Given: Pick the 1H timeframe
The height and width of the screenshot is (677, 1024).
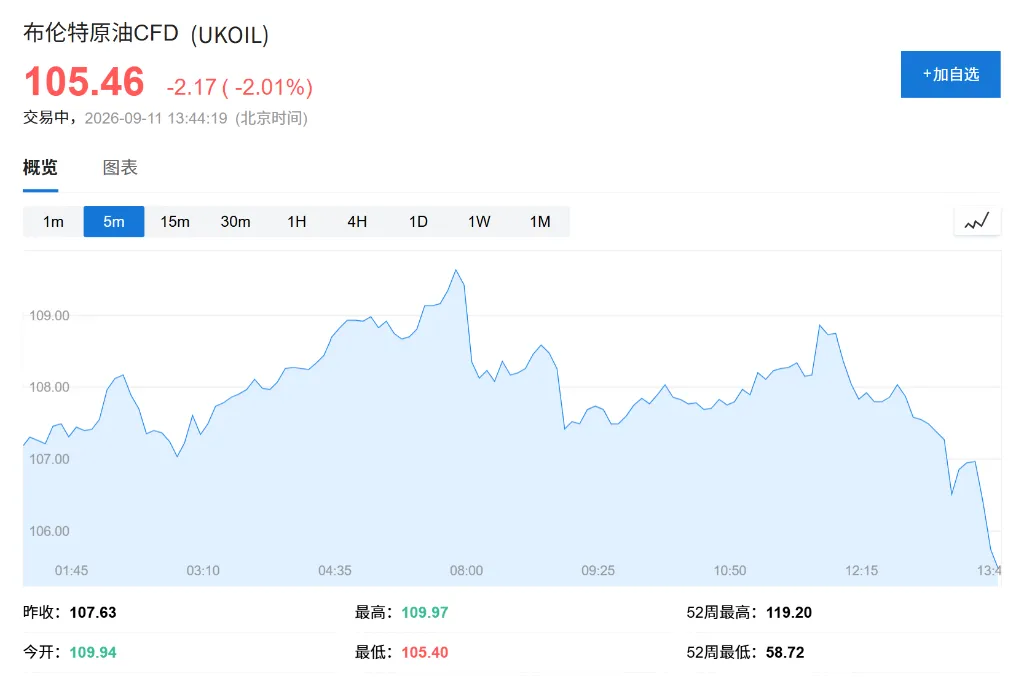Looking at the screenshot, I should click(x=296, y=221).
